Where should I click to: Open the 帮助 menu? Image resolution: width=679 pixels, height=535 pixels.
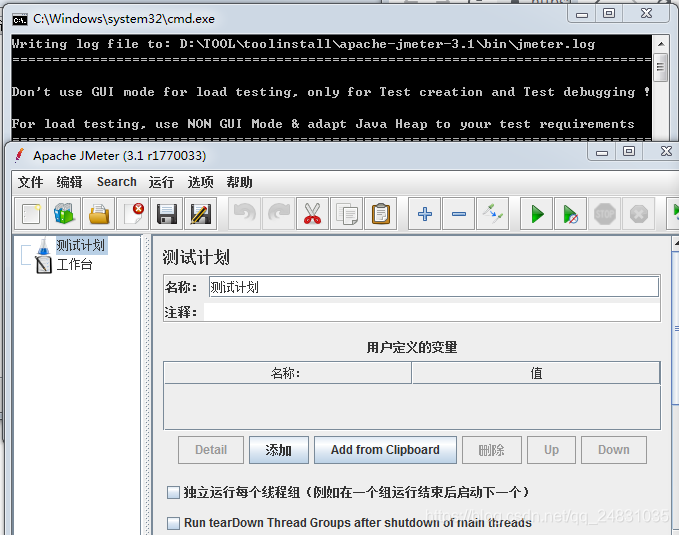pyautogui.click(x=239, y=182)
